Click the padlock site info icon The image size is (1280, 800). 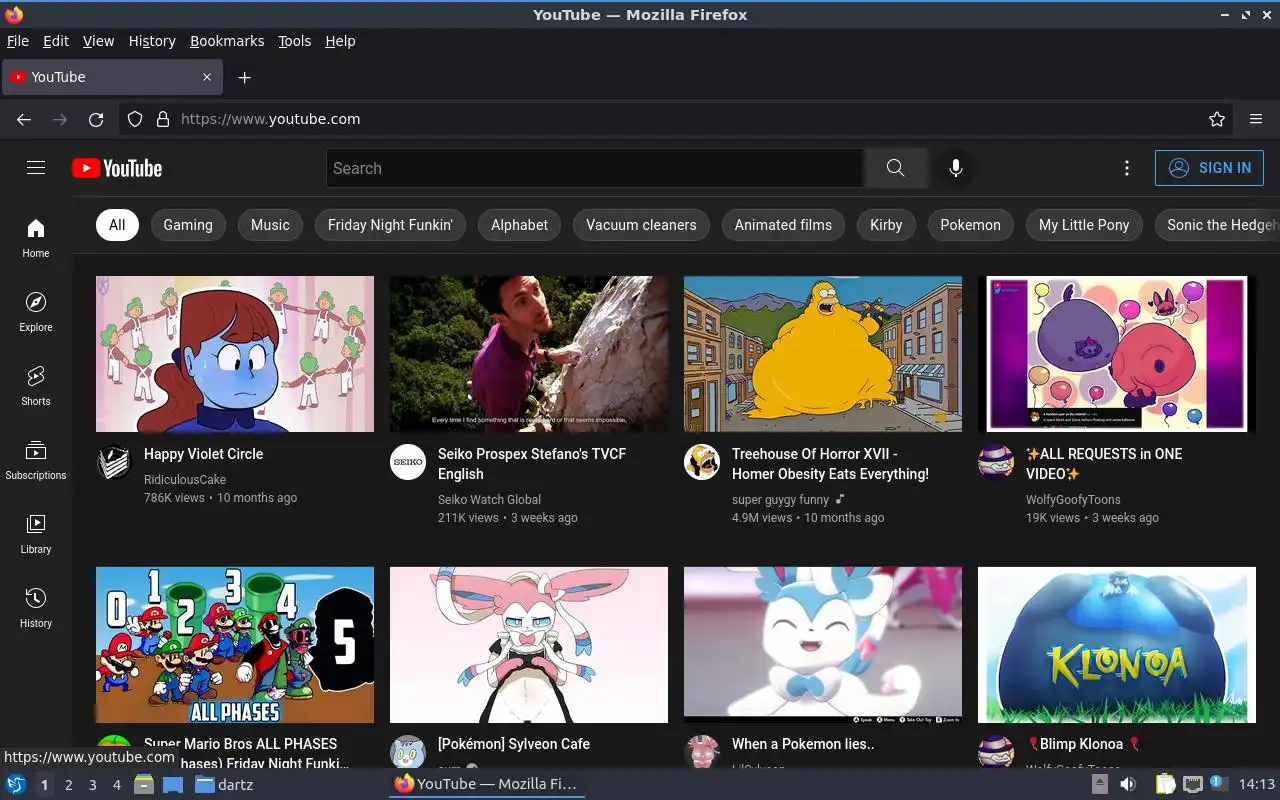pos(163,119)
